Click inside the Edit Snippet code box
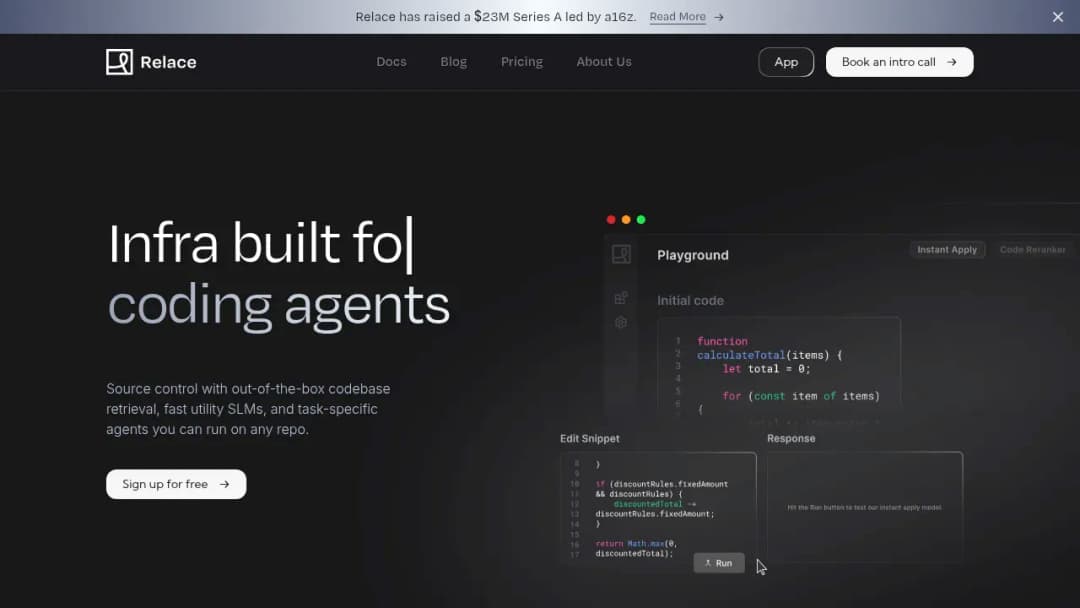The height and width of the screenshot is (608, 1080). tap(658, 508)
